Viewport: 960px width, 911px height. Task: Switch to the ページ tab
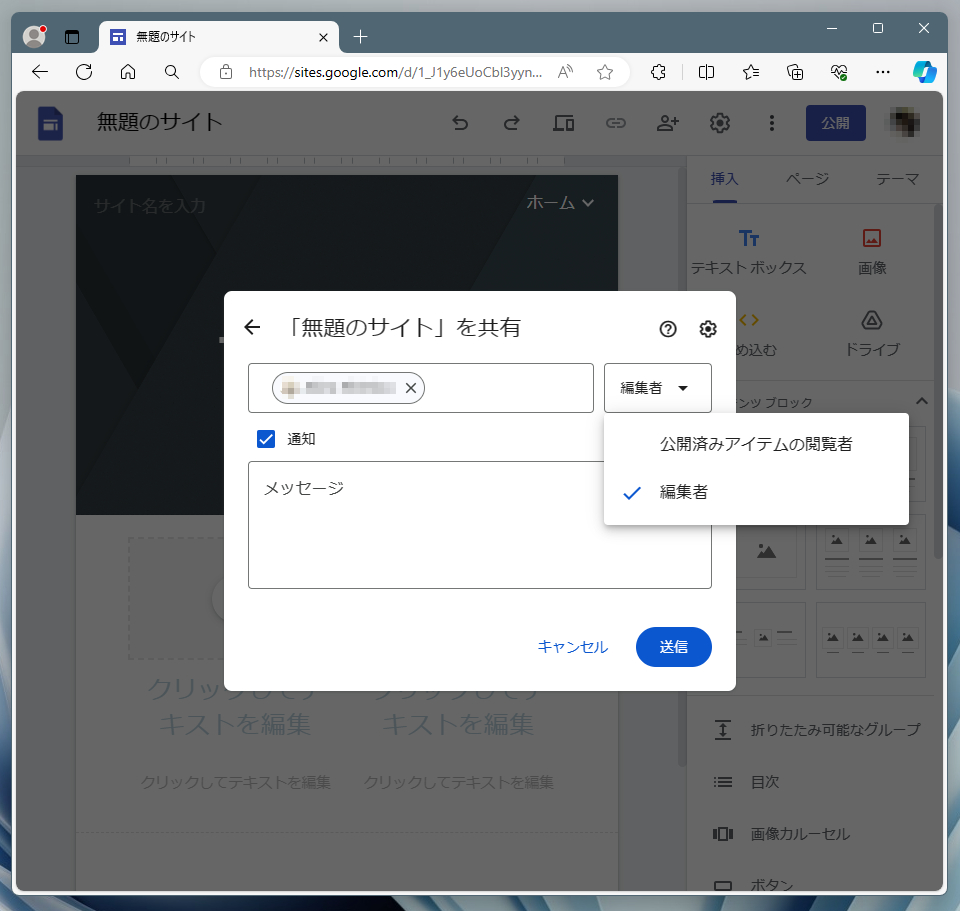(x=807, y=179)
